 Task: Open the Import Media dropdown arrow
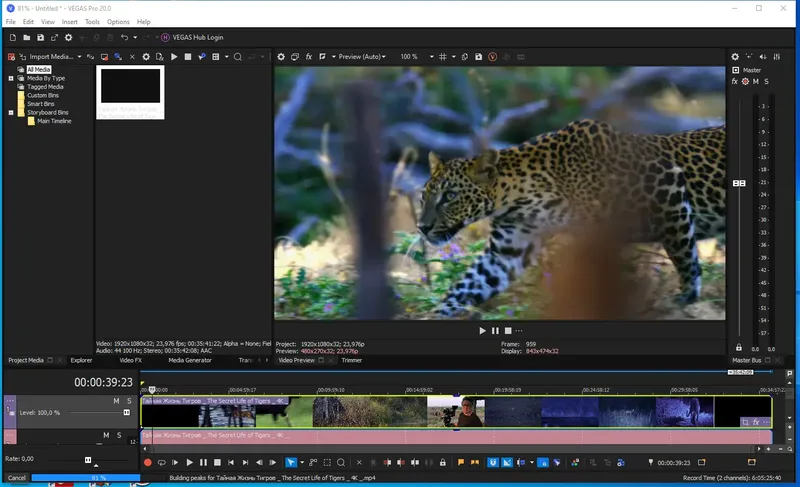[80, 57]
